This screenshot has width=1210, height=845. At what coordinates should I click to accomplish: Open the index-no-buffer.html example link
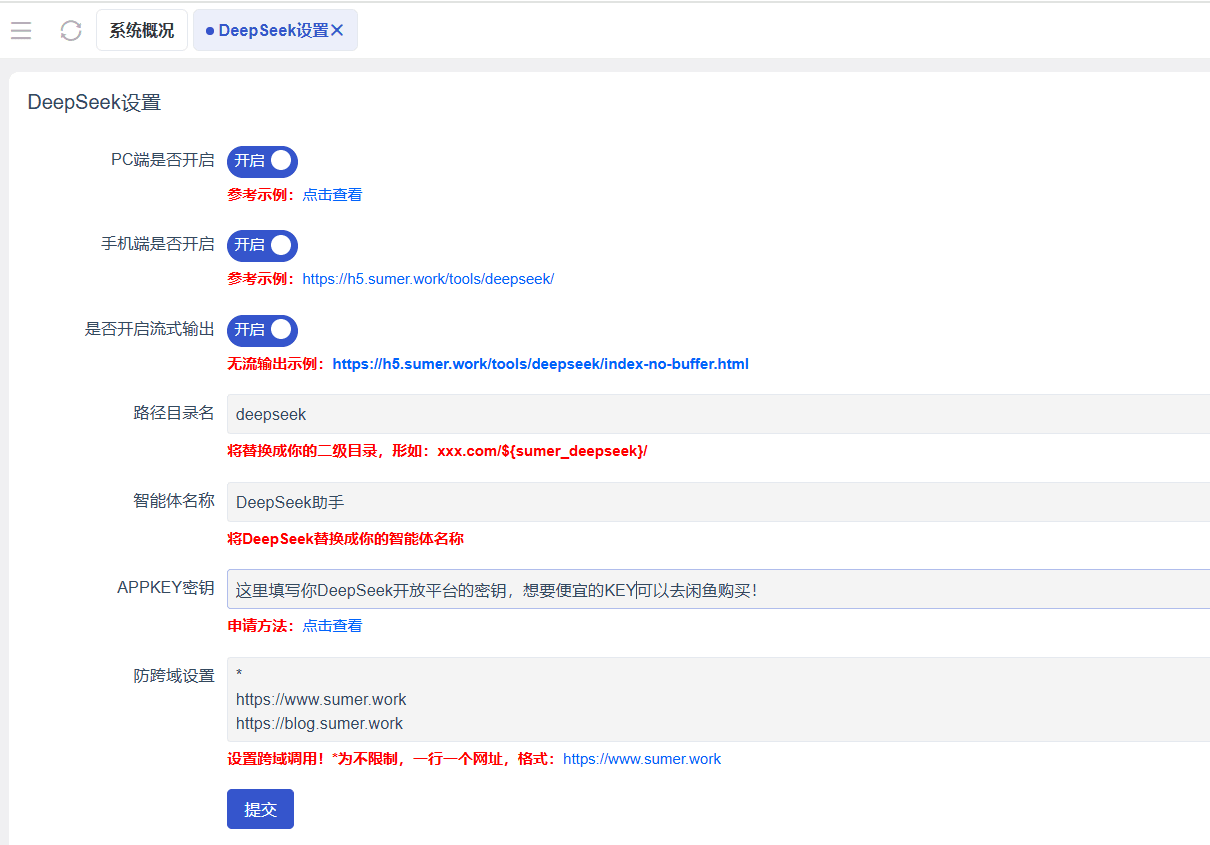click(540, 364)
